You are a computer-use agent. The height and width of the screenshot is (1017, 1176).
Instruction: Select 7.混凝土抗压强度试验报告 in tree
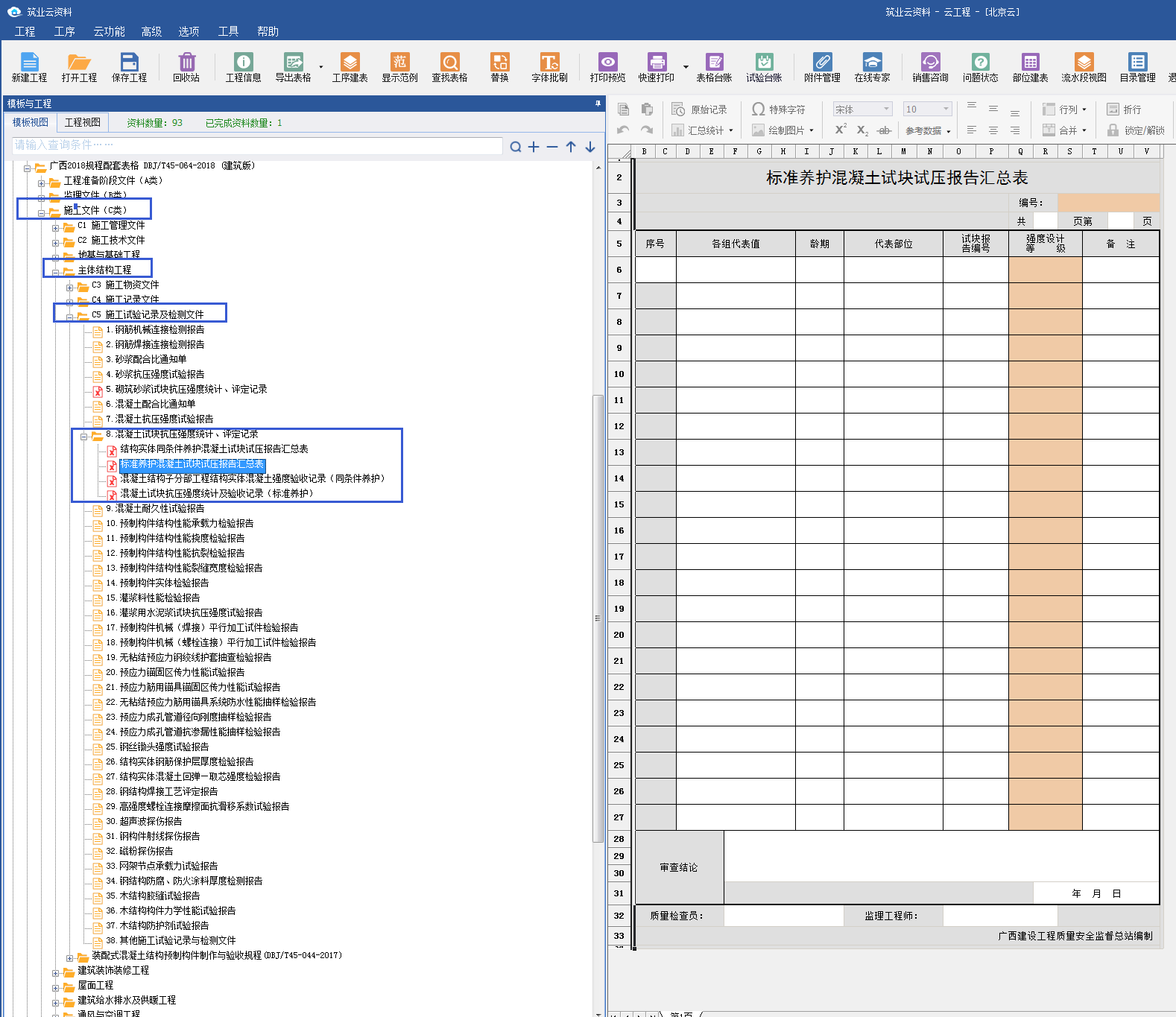point(159,419)
